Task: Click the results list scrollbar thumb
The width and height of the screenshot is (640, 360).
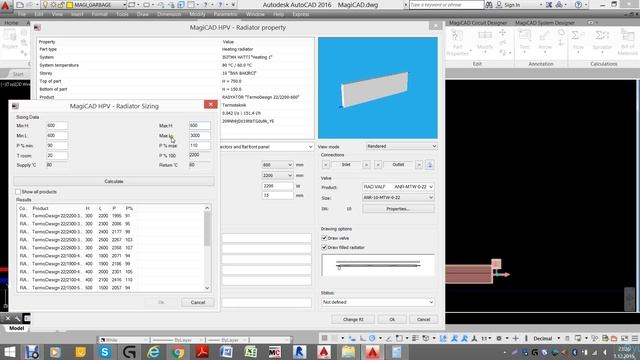Action: tap(207, 229)
